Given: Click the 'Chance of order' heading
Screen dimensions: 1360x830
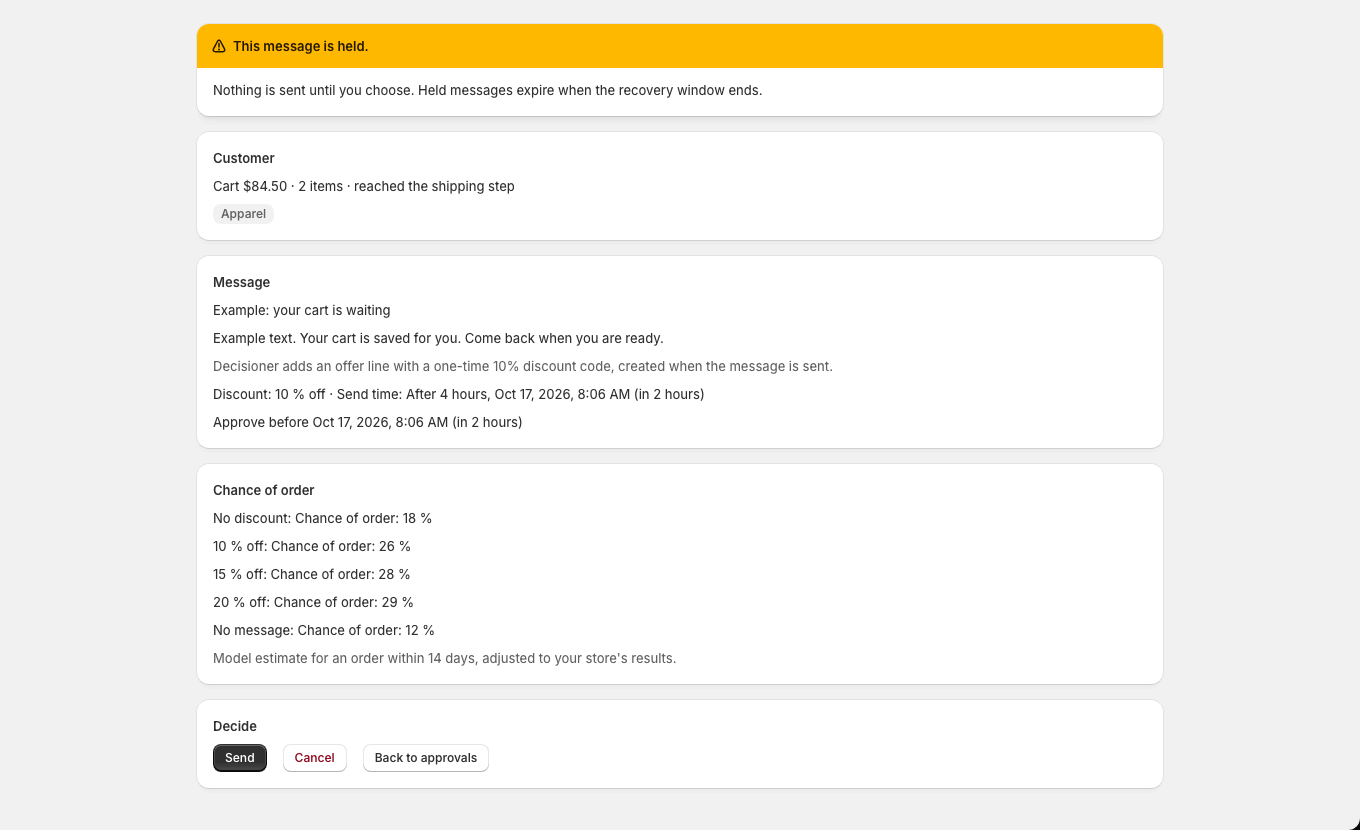Looking at the screenshot, I should click(264, 490).
